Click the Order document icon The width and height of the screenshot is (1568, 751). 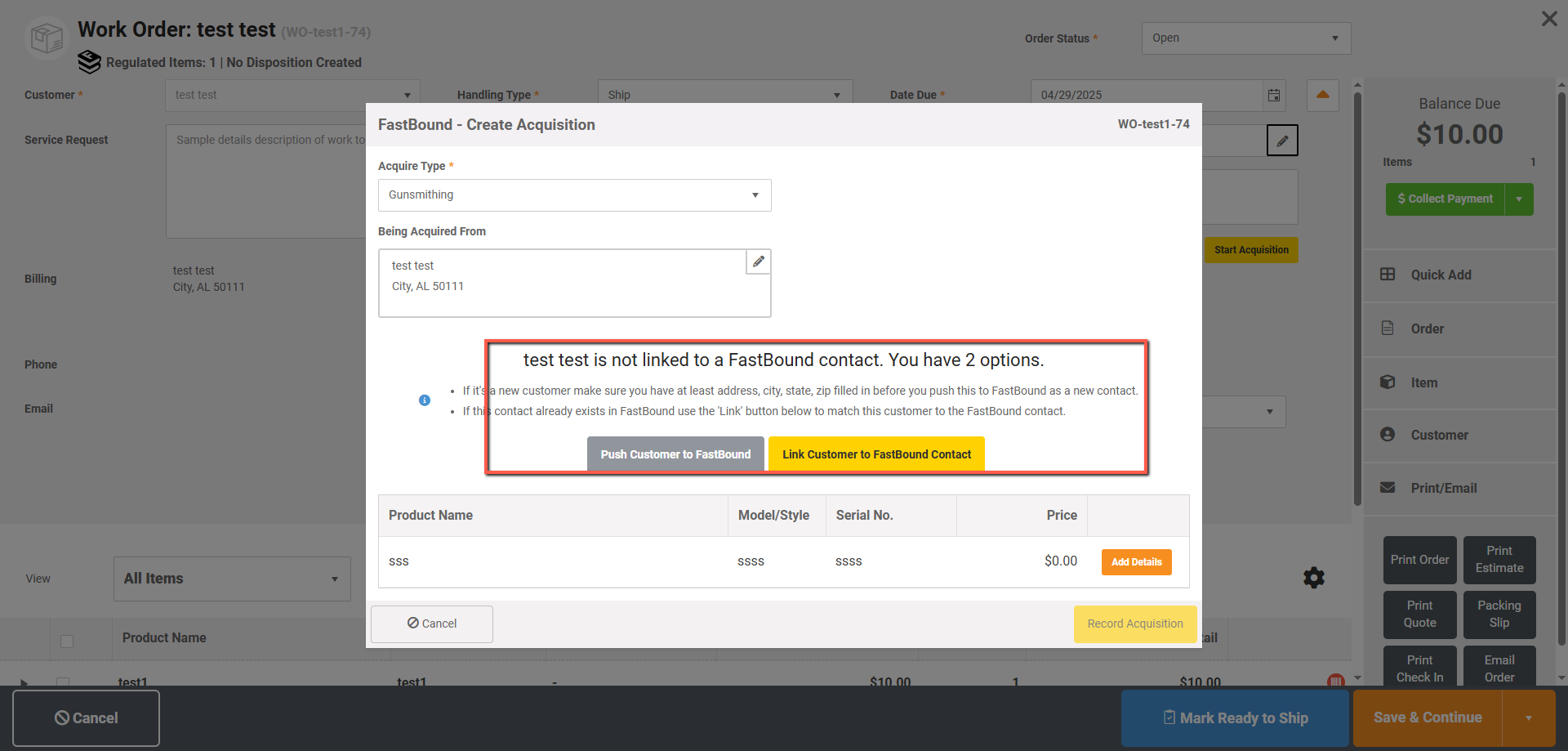click(1388, 328)
